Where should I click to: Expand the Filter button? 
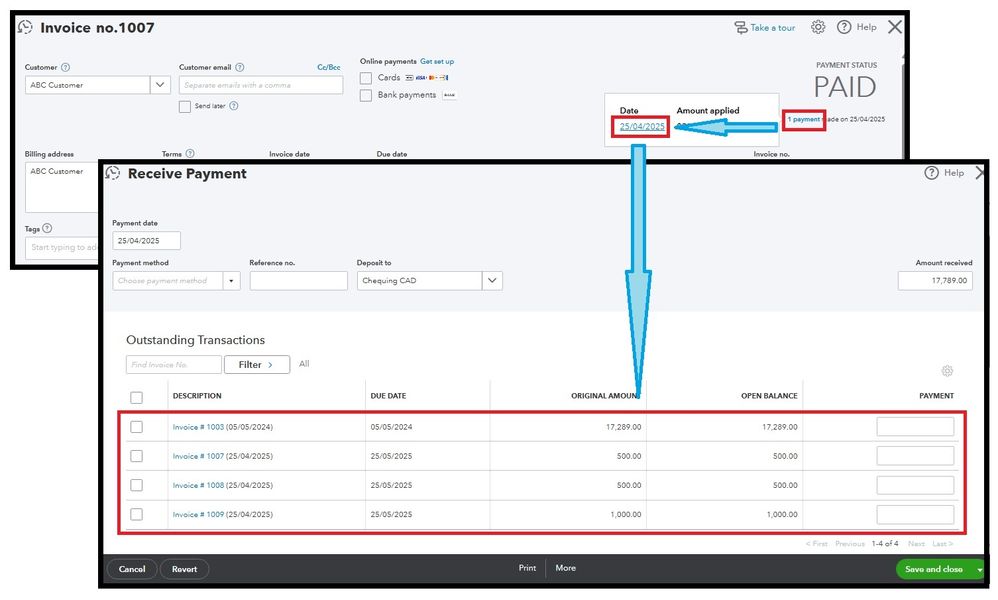click(x=257, y=365)
